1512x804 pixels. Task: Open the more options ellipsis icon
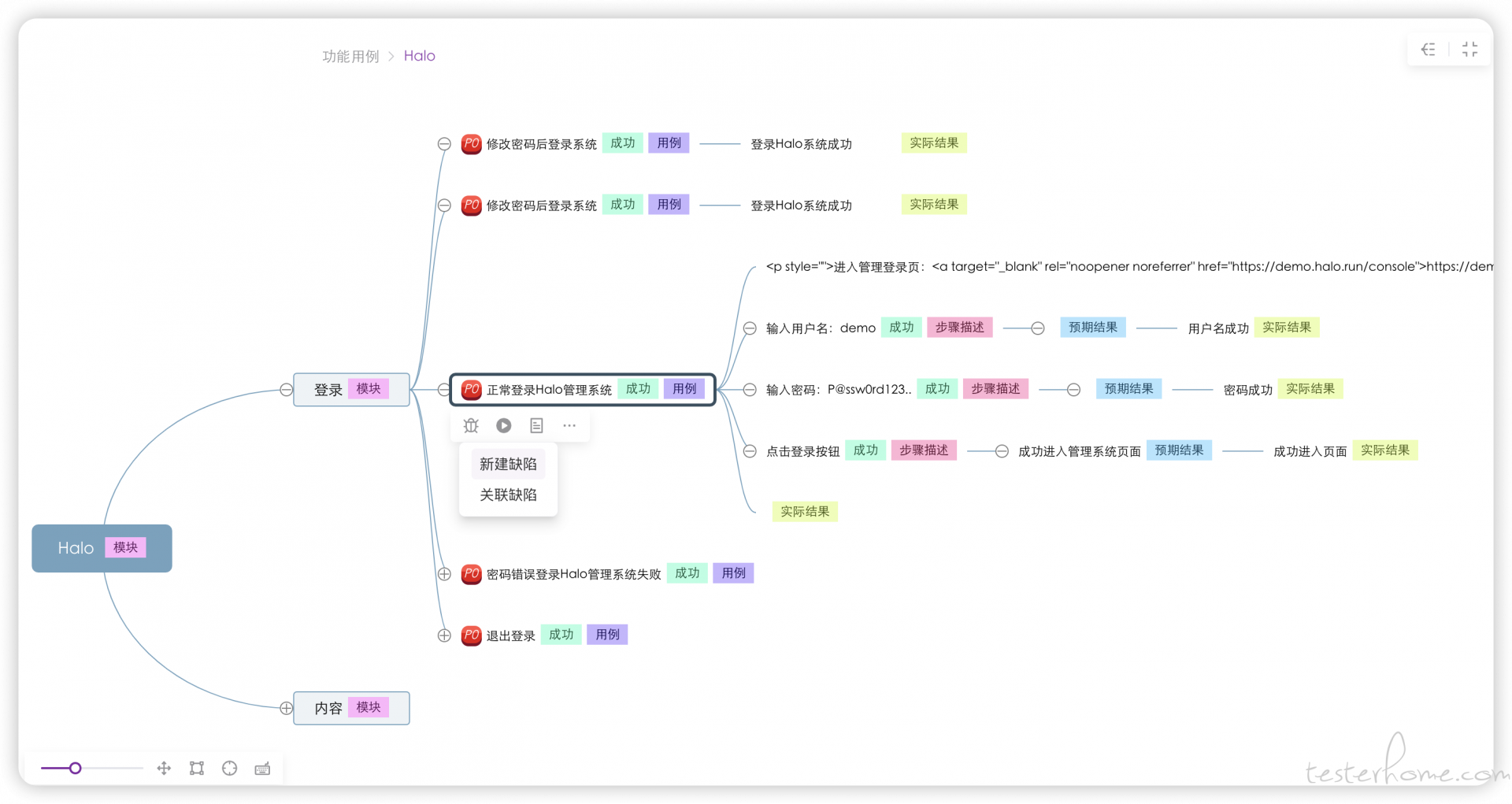(569, 425)
